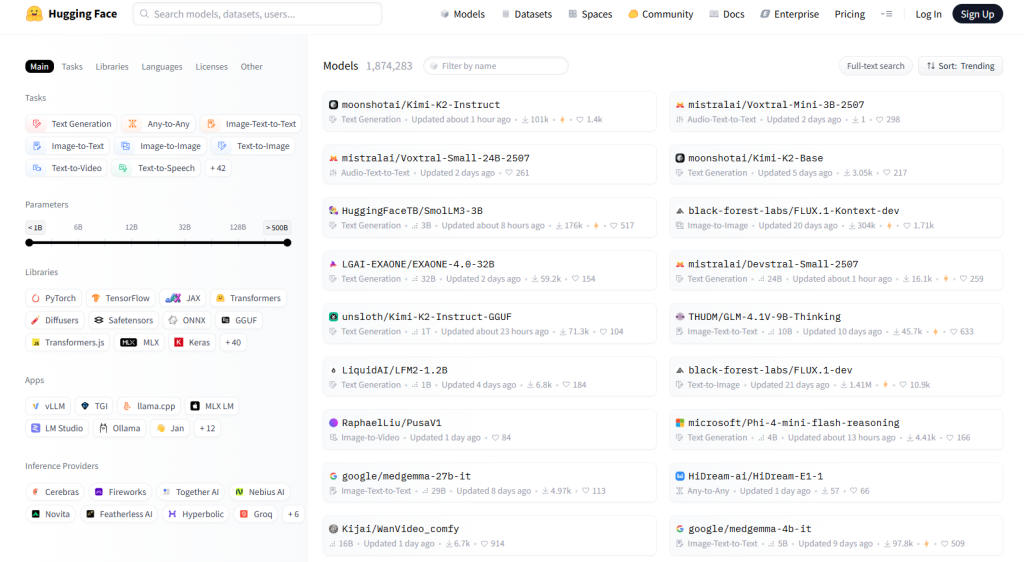Click the MLX library icon
The height and width of the screenshot is (562, 1024).
tap(129, 342)
